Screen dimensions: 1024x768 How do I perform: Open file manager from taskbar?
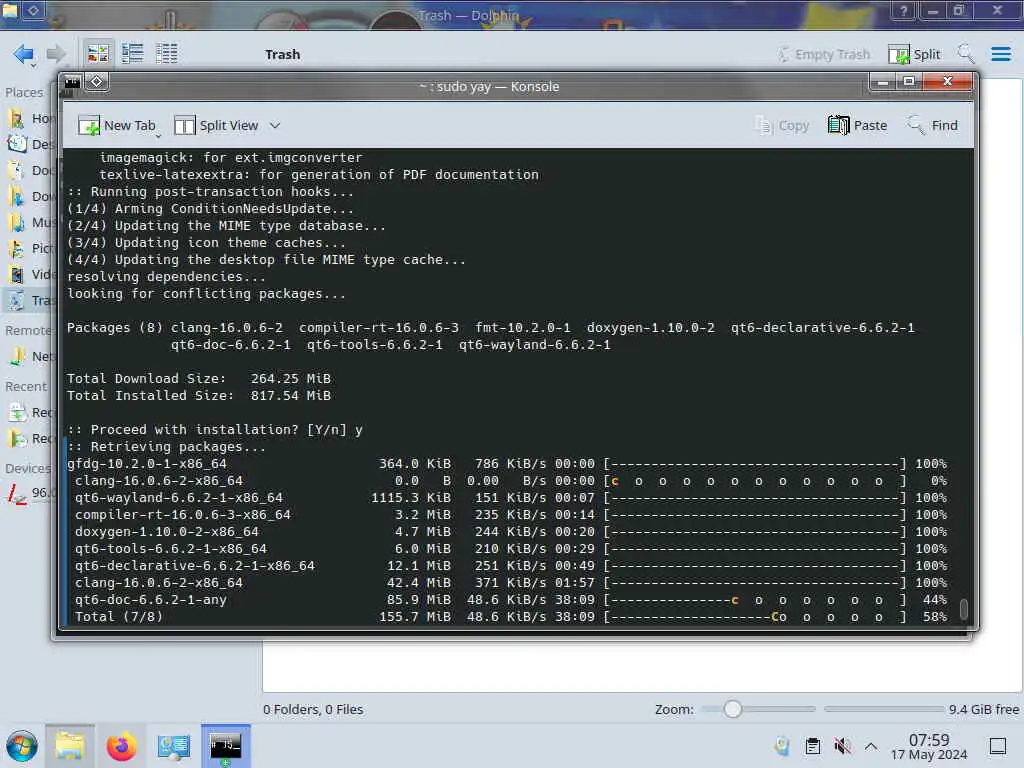point(70,746)
